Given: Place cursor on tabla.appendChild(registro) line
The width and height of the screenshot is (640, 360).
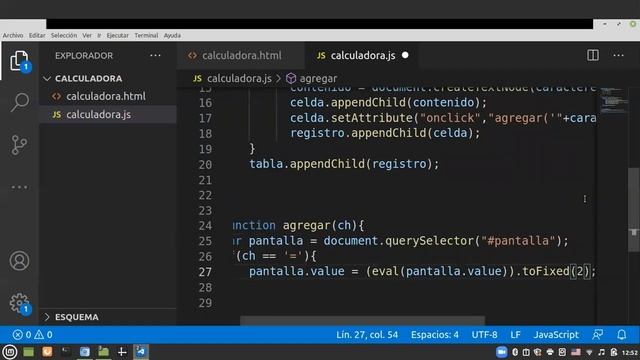Looking at the screenshot, I should click(x=344, y=164).
